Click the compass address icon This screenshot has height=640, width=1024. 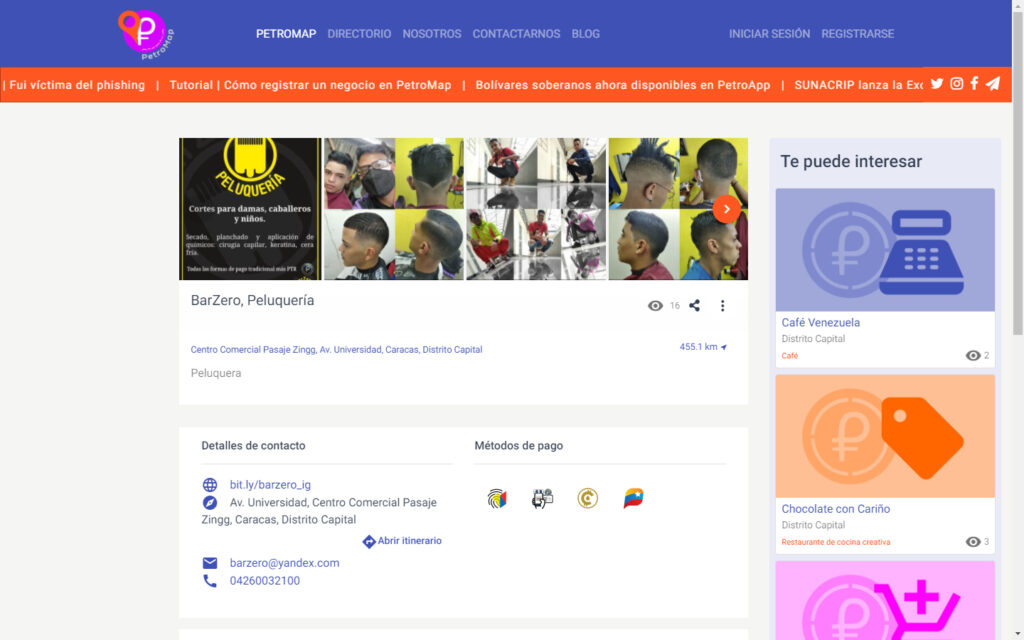point(210,502)
